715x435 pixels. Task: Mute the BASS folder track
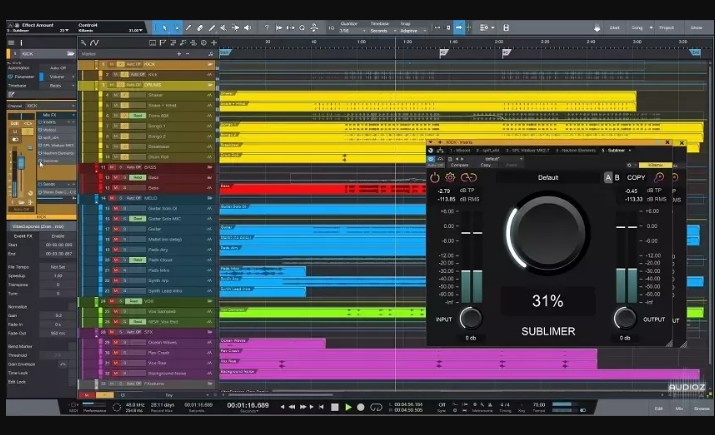click(112, 167)
